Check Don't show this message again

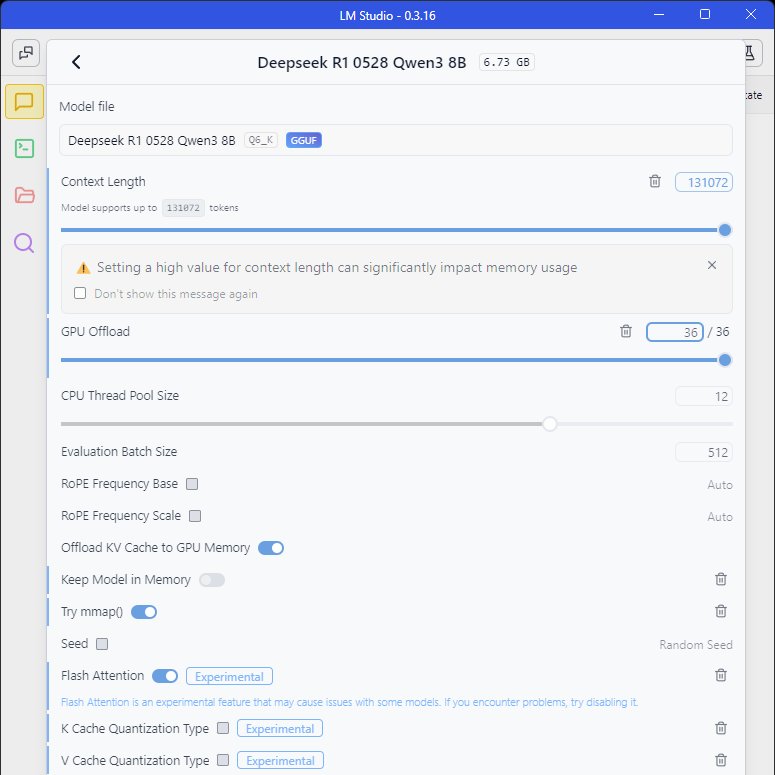coord(80,293)
